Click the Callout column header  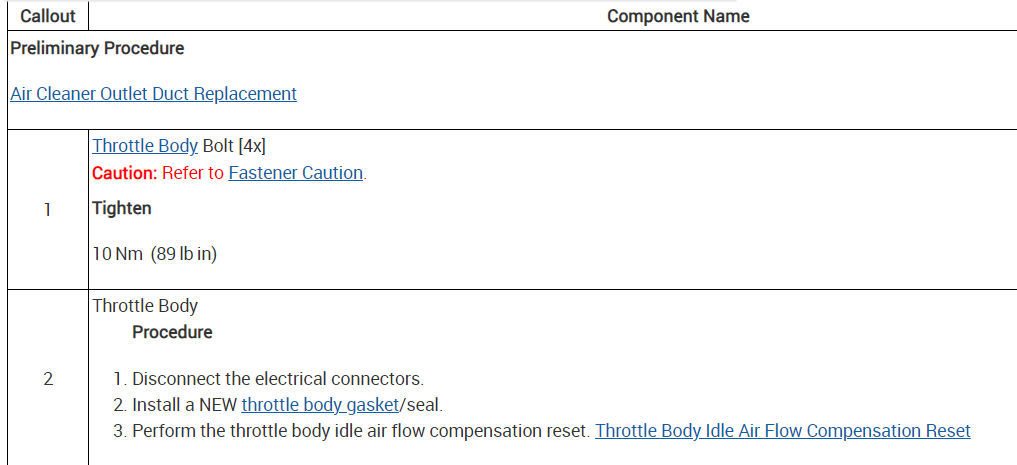coord(47,16)
